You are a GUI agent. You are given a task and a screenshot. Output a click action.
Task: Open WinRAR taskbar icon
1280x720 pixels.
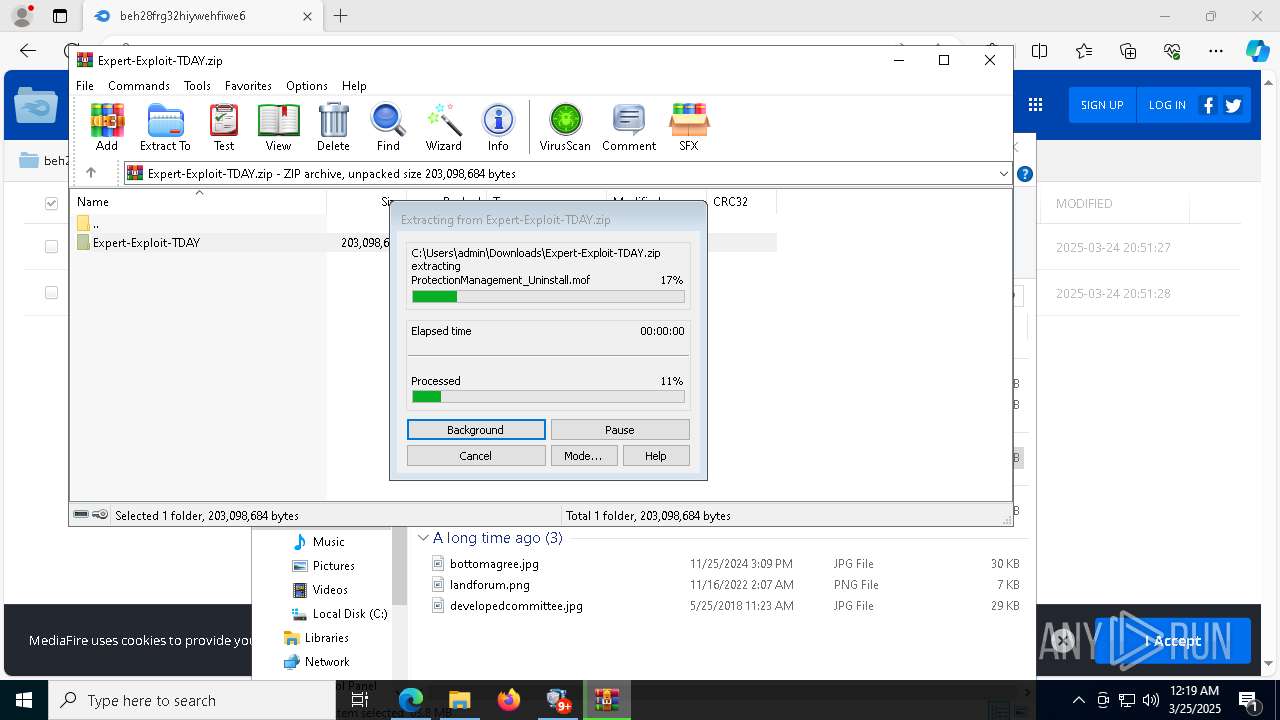(606, 700)
